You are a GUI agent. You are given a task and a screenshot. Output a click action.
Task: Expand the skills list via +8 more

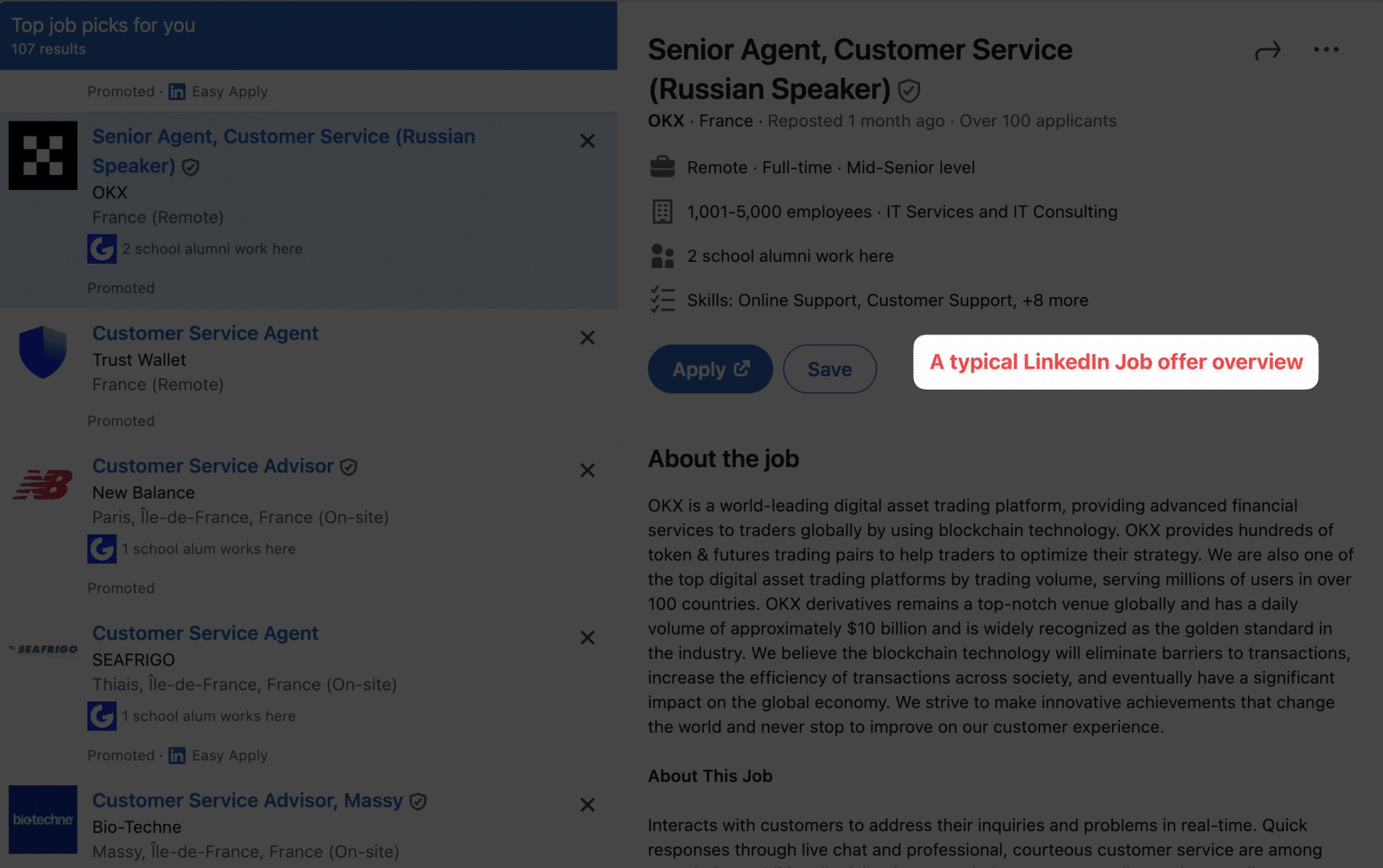[1055, 300]
